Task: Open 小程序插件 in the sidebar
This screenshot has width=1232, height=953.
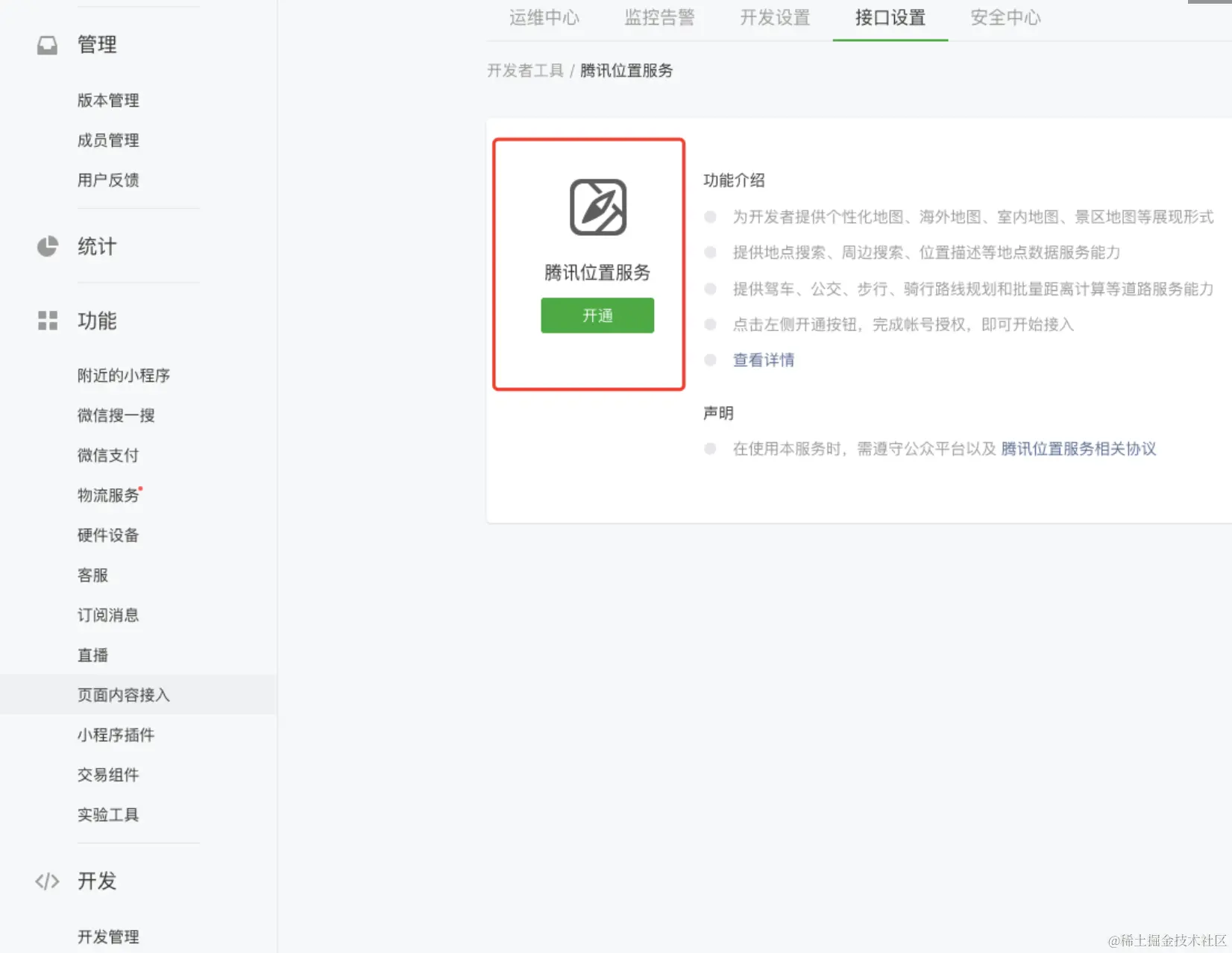Action: [116, 735]
